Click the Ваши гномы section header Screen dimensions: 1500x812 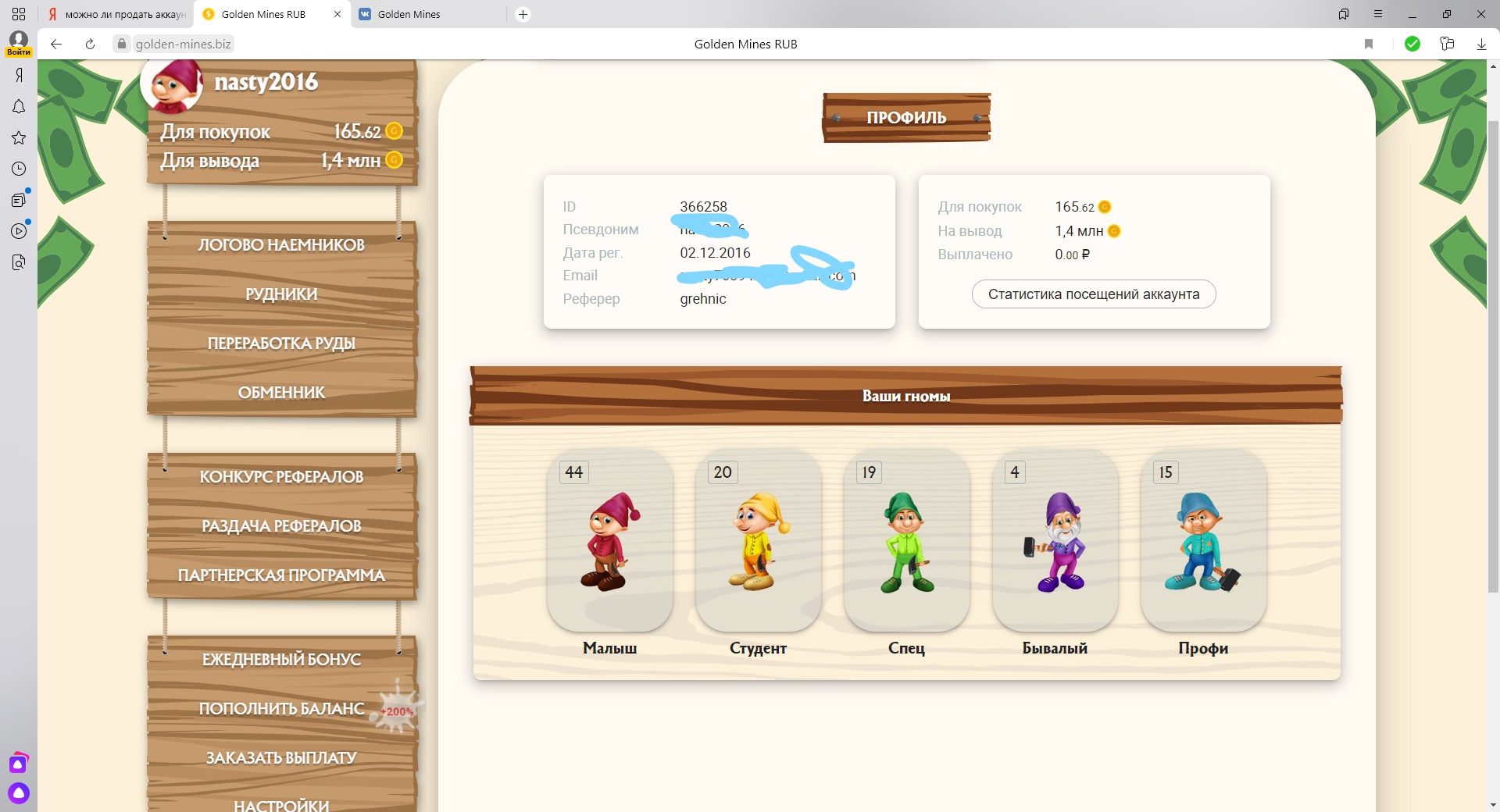(x=906, y=396)
